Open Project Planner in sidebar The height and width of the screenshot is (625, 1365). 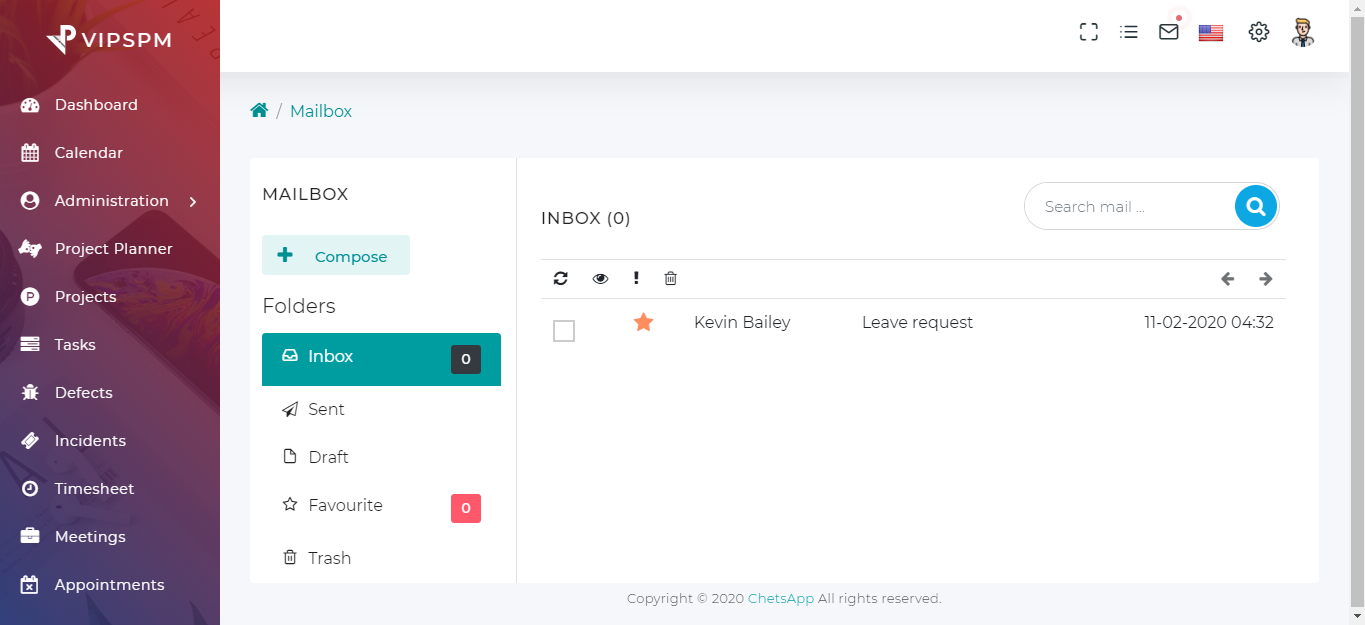coord(113,249)
